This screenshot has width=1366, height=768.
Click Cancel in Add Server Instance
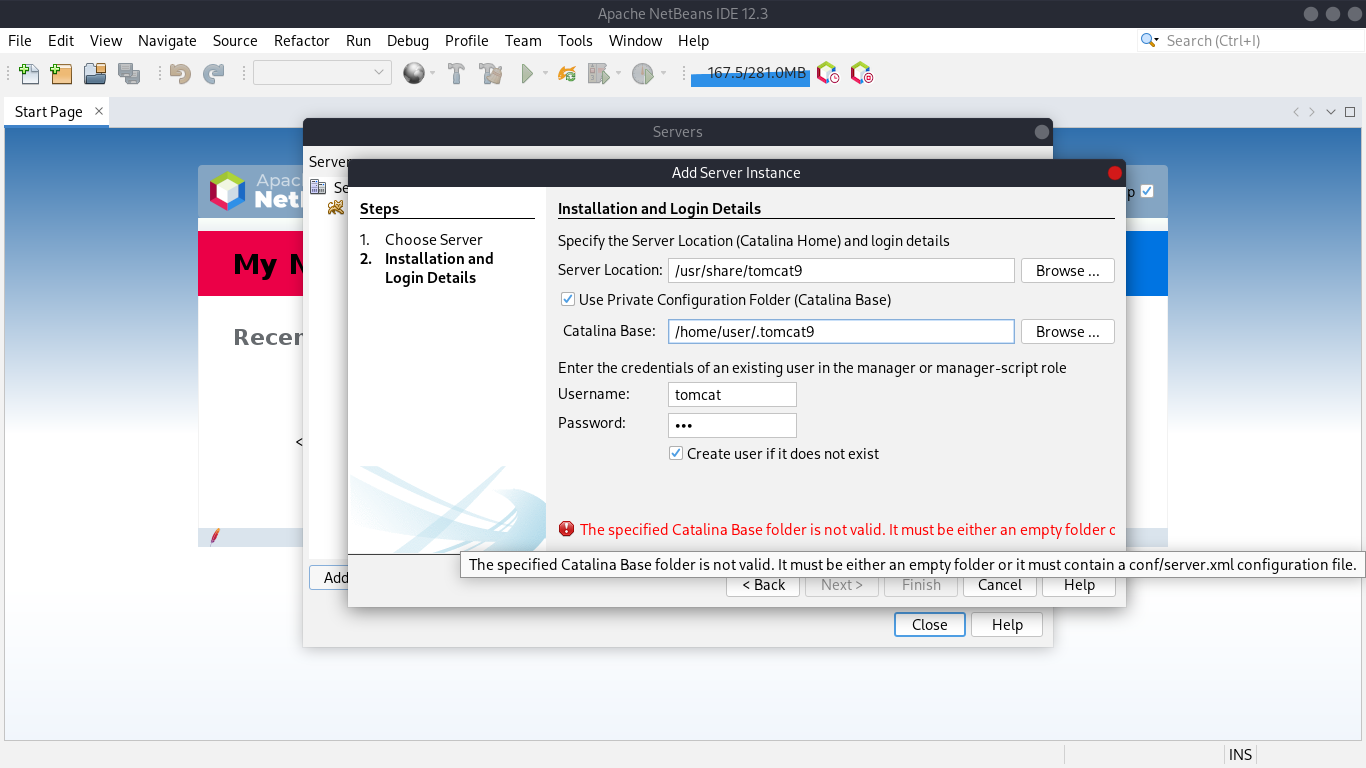999,585
